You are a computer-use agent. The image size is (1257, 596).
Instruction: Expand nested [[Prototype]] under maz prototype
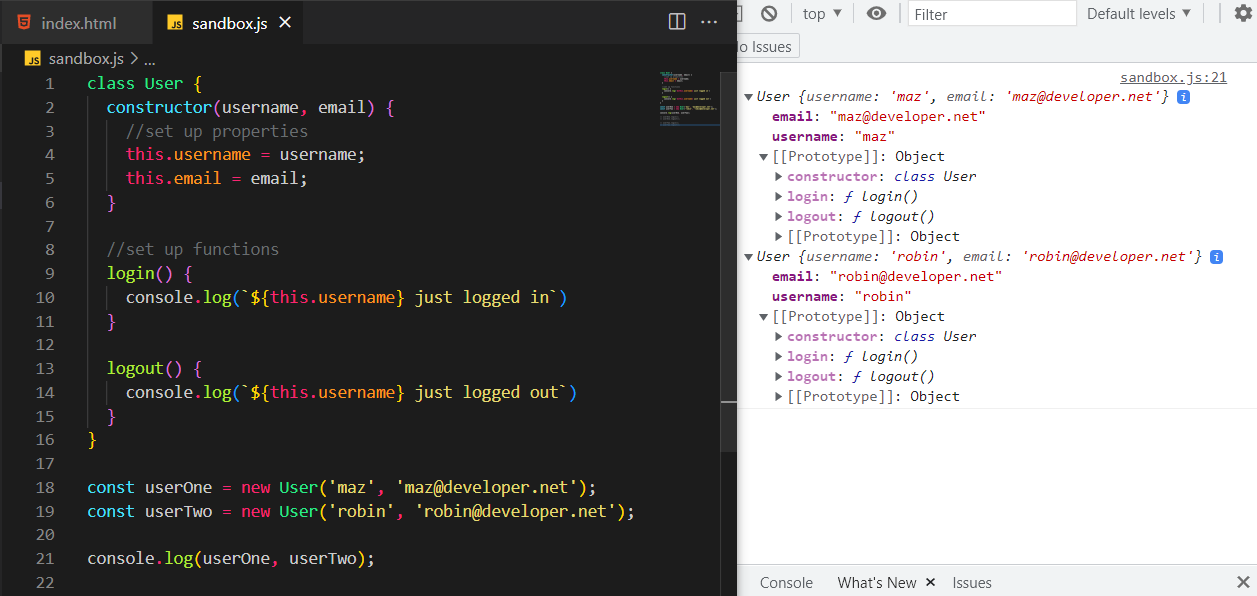(779, 237)
